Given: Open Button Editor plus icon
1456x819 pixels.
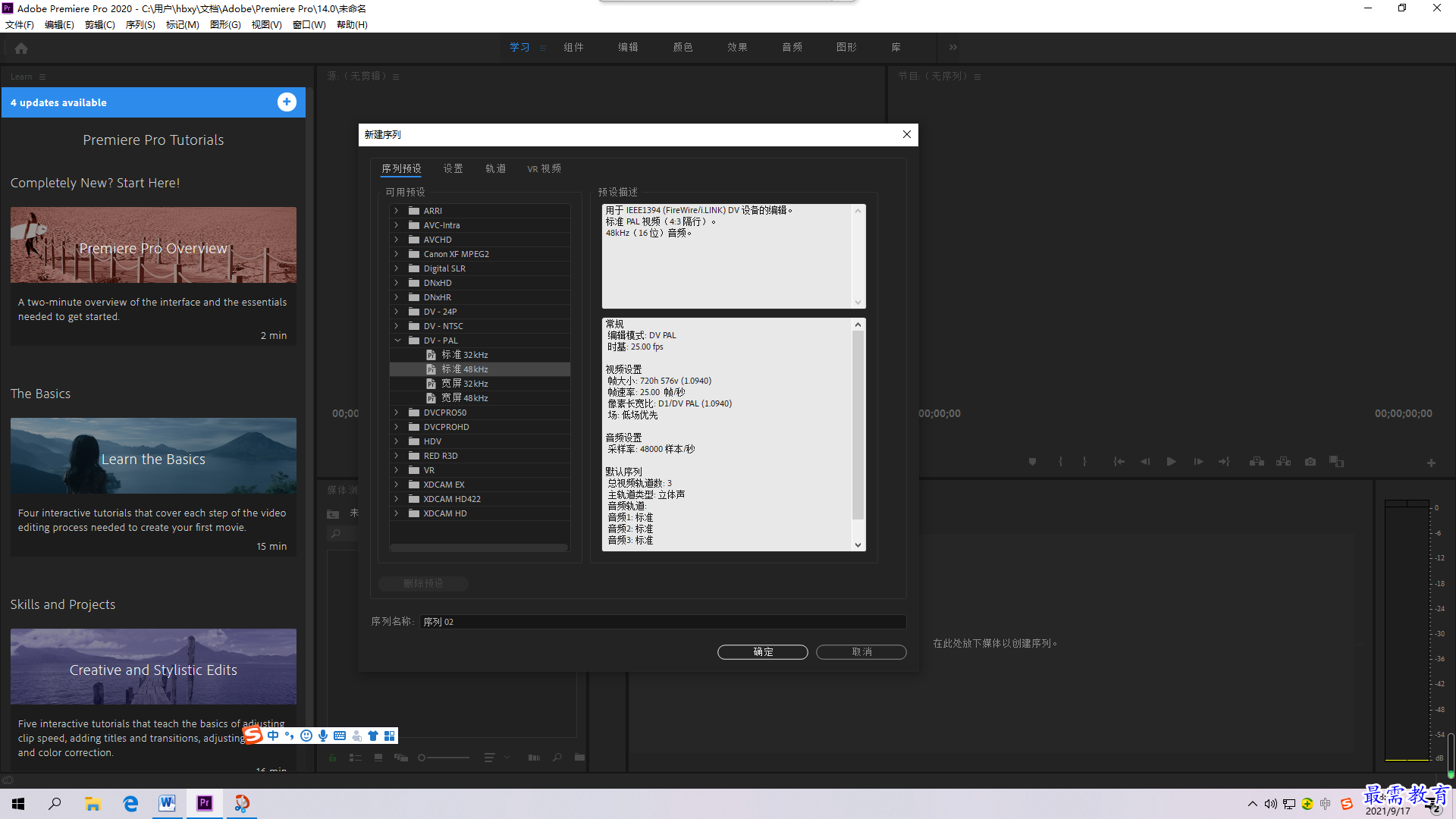Looking at the screenshot, I should pyautogui.click(x=1431, y=463).
